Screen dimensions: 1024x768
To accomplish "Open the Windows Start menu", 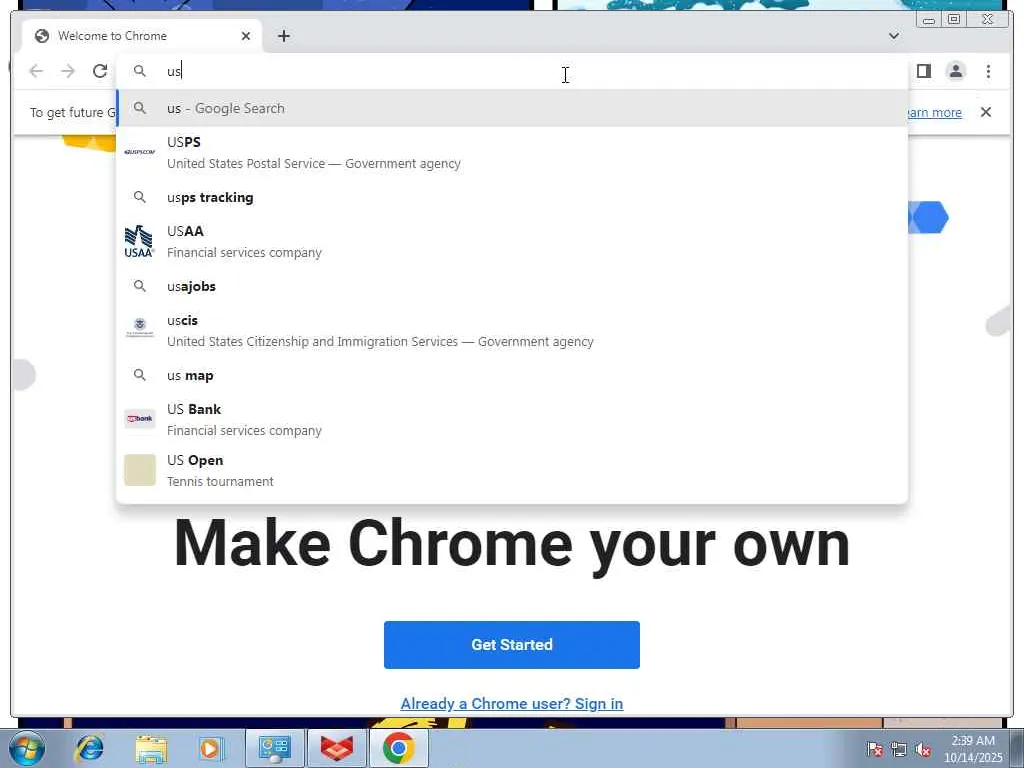I will coord(27,748).
